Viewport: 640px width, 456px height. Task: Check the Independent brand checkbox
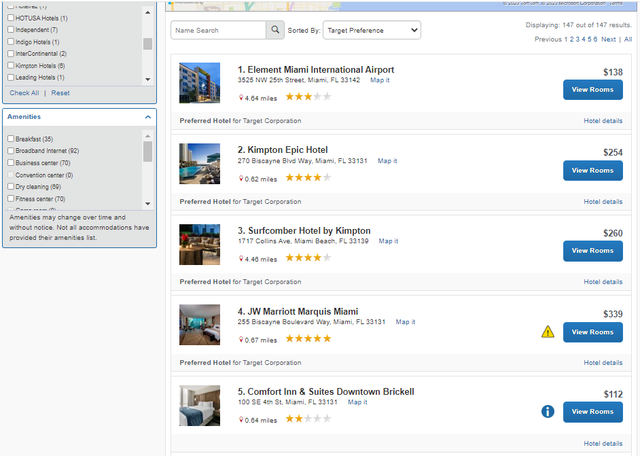(11, 29)
